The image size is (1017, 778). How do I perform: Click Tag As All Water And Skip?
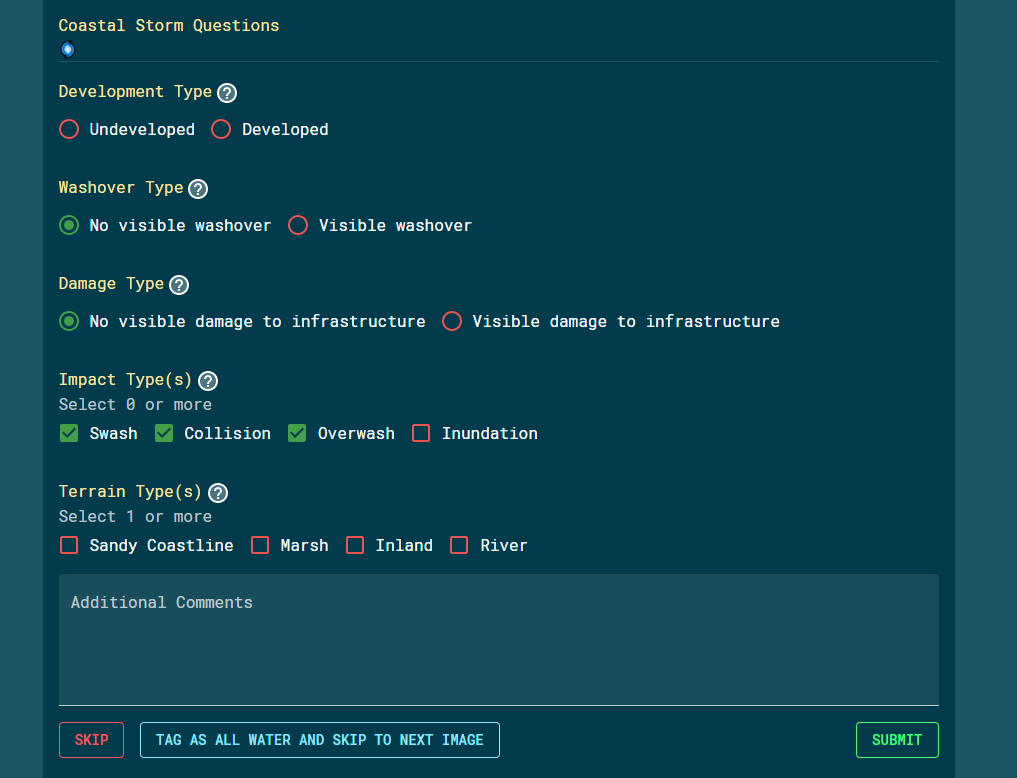[319, 740]
